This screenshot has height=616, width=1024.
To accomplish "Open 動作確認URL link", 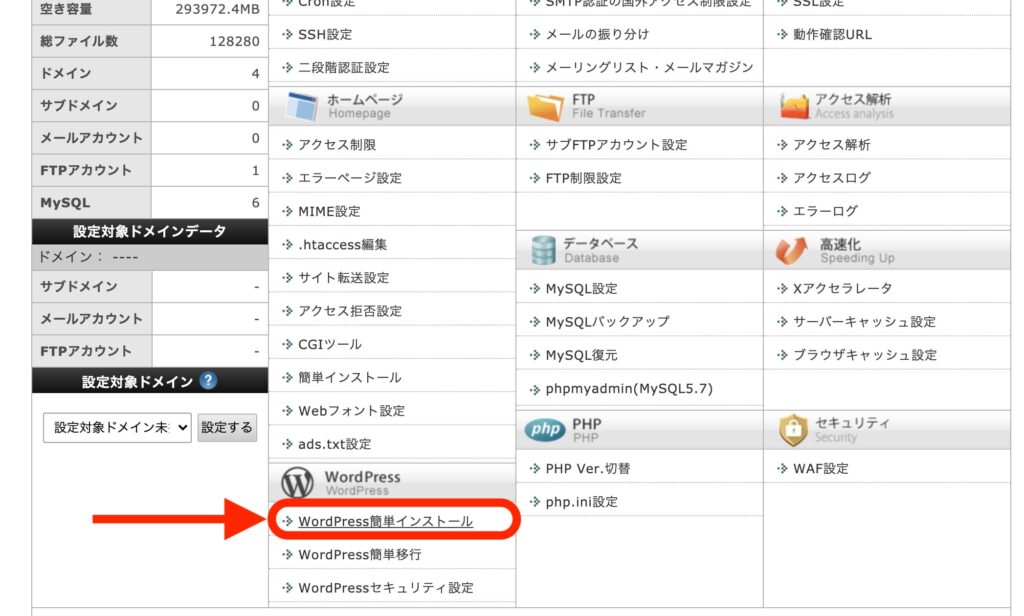I will 833,35.
